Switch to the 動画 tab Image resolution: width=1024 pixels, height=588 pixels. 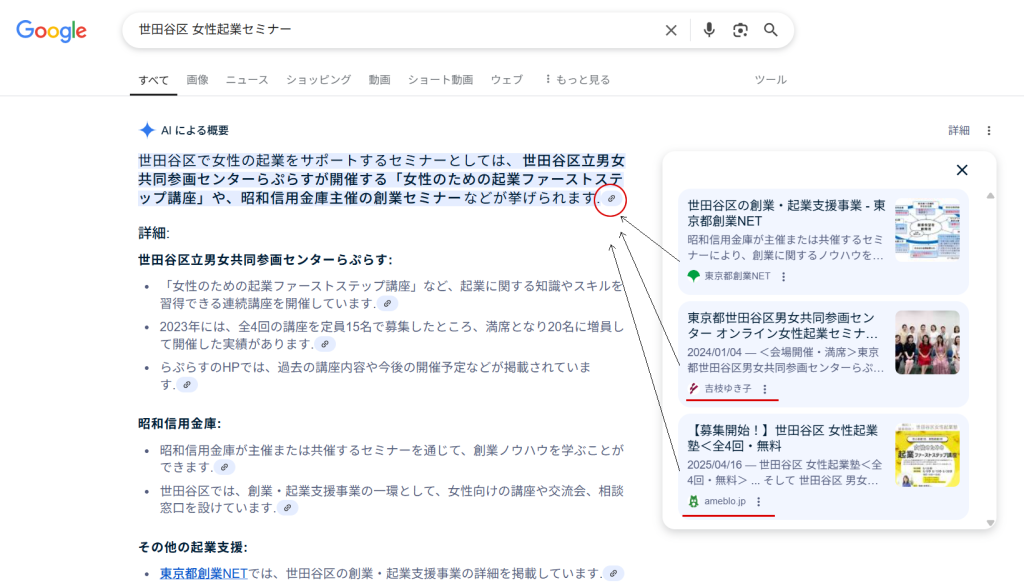tap(379, 80)
